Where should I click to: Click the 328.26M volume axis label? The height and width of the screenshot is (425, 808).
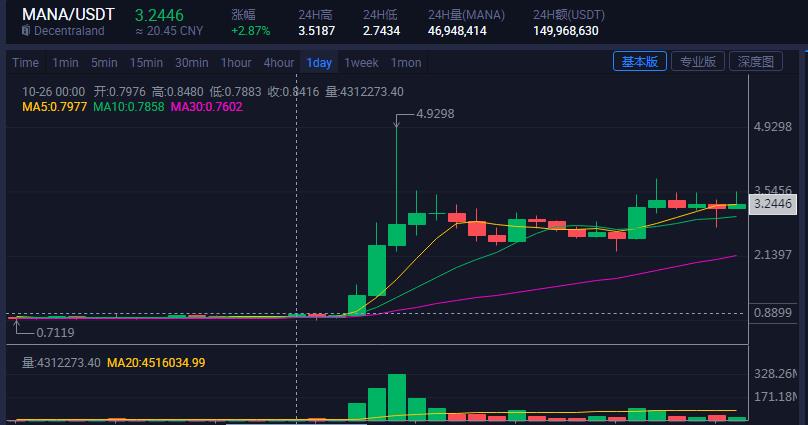pyautogui.click(x=776, y=373)
